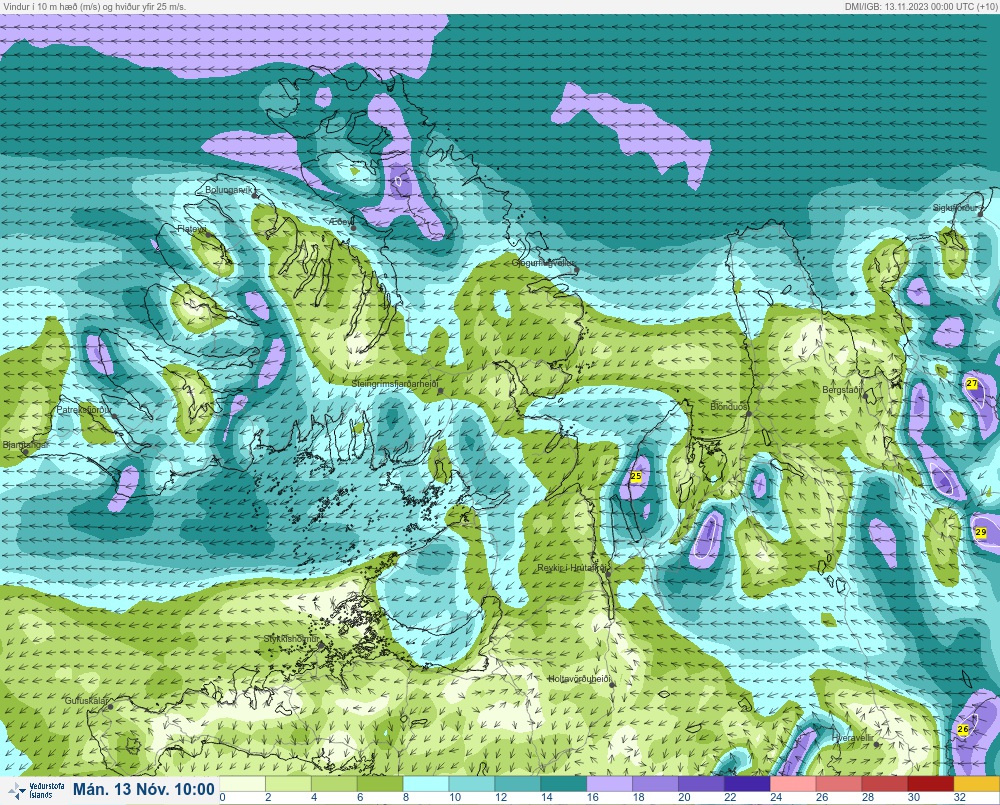Click the yellow gust marker showing 26
This screenshot has width=1000, height=805.
pos(963,729)
